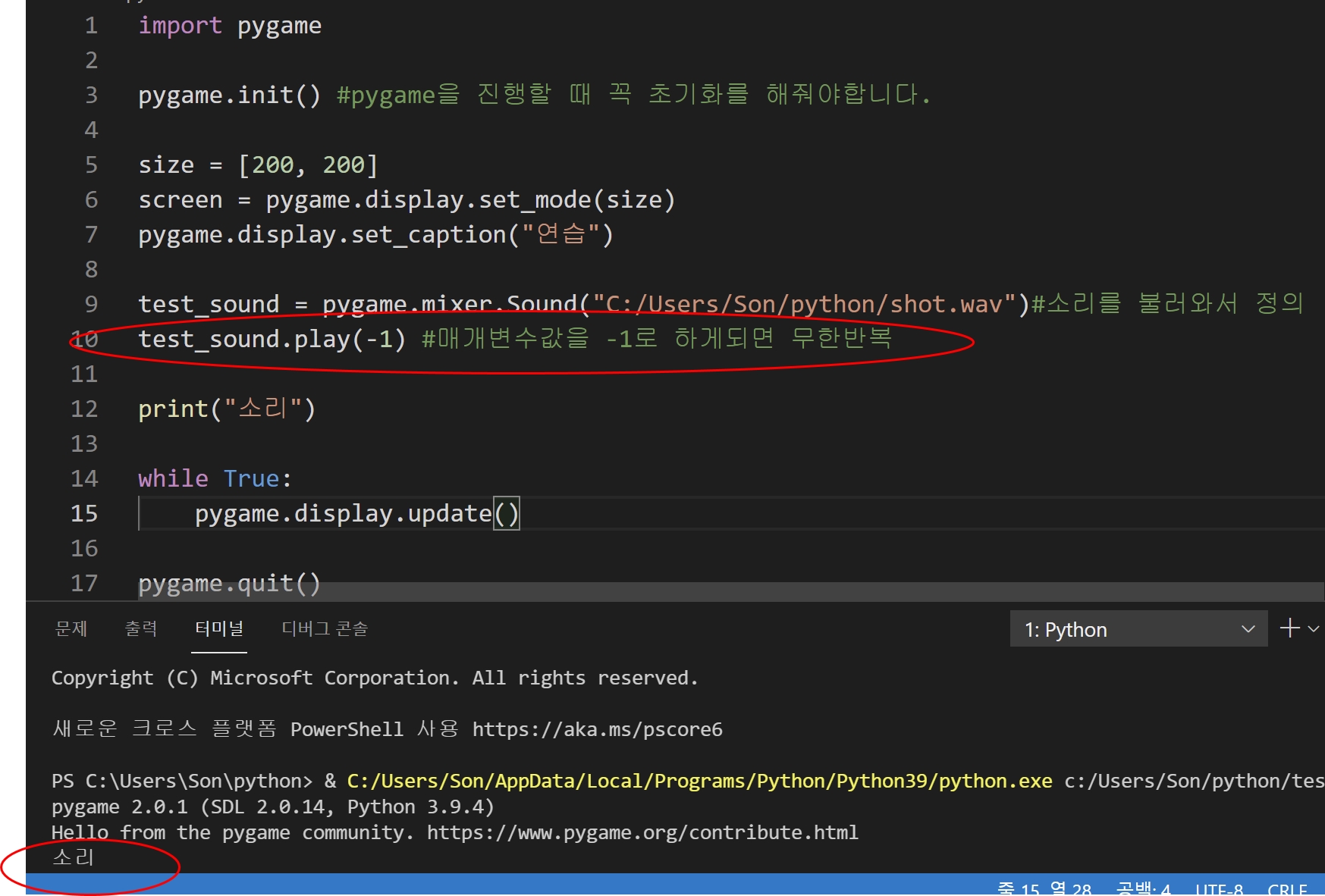Open the 출력 panel tab
Viewport: 1325px width, 896px height.
pos(141,628)
